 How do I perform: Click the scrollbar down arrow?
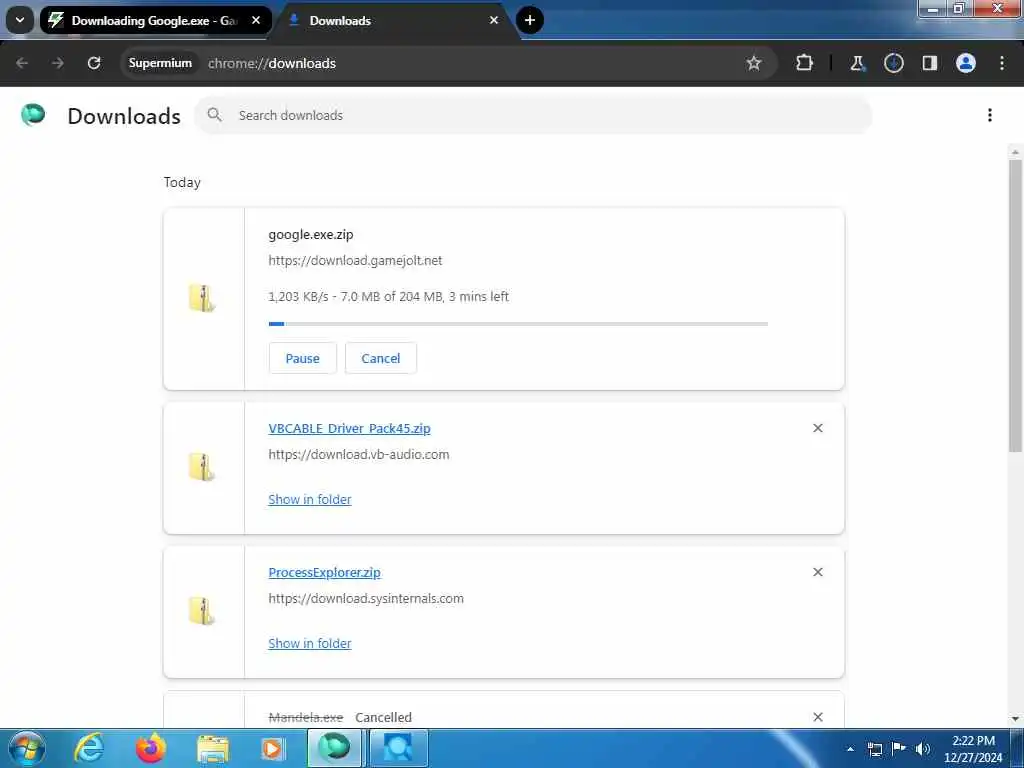click(1015, 719)
